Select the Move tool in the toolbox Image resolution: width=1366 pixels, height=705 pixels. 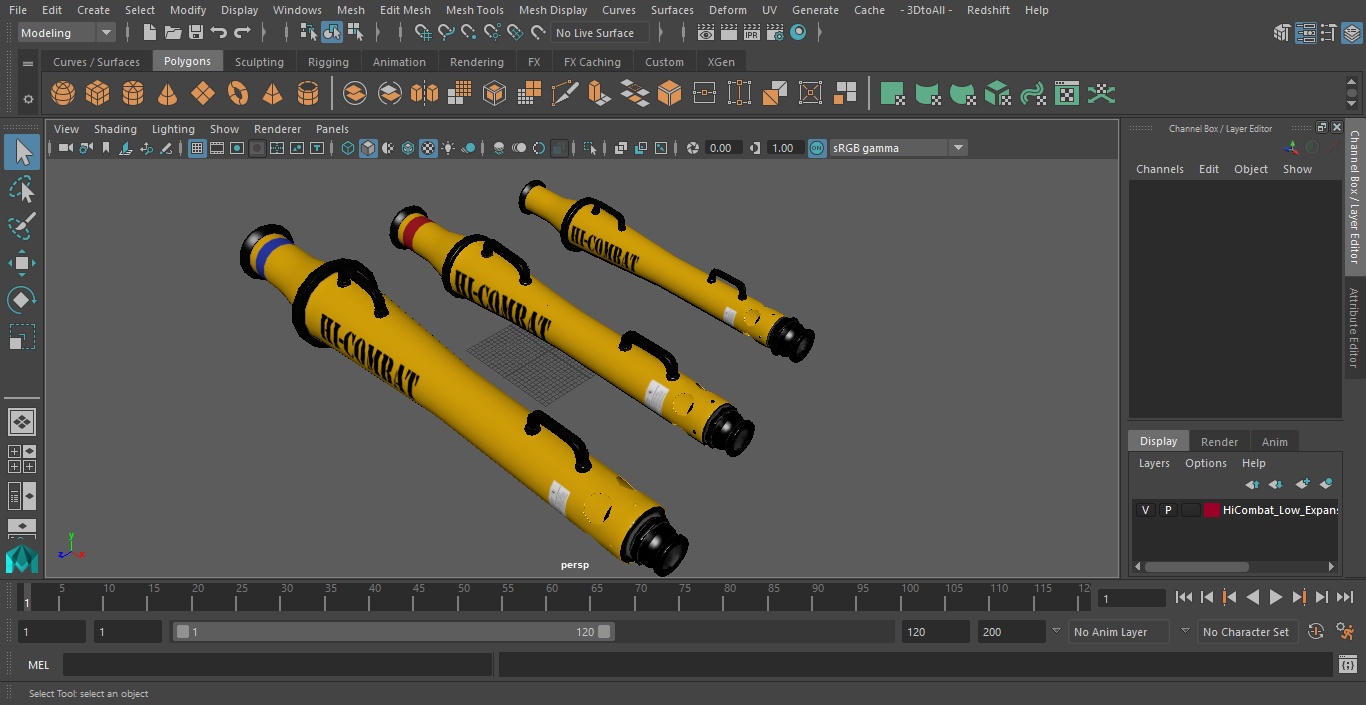(21, 263)
